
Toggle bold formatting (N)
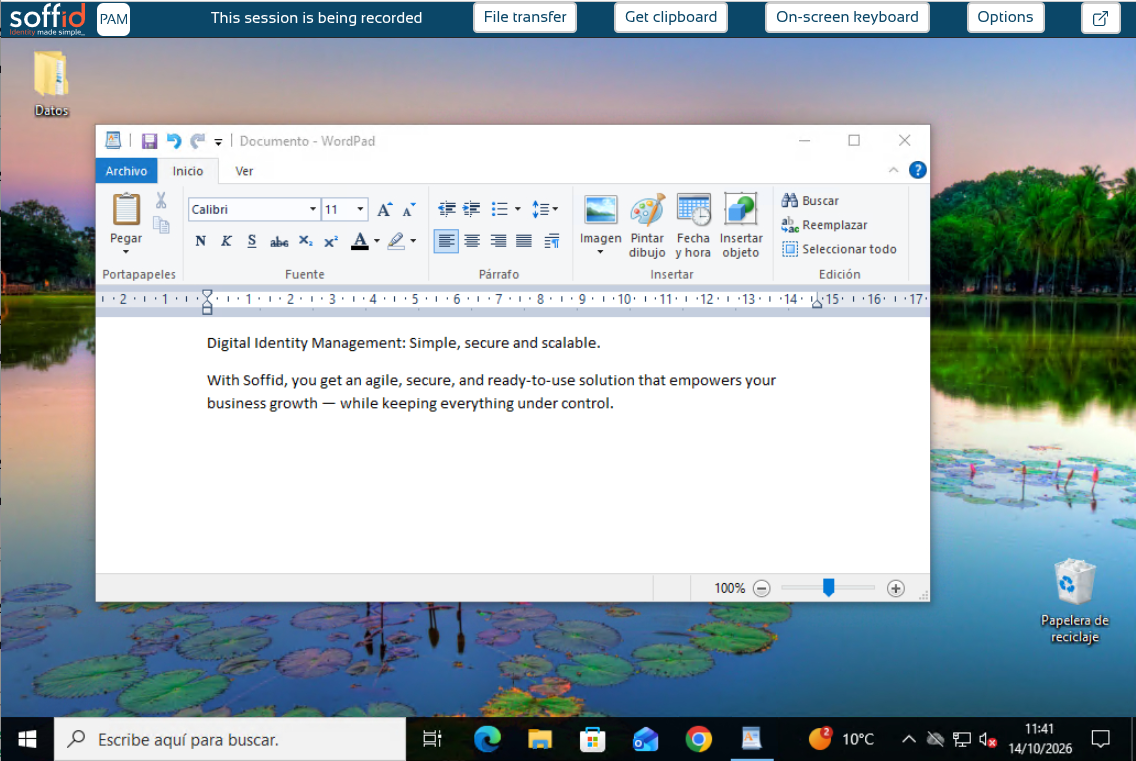click(201, 241)
